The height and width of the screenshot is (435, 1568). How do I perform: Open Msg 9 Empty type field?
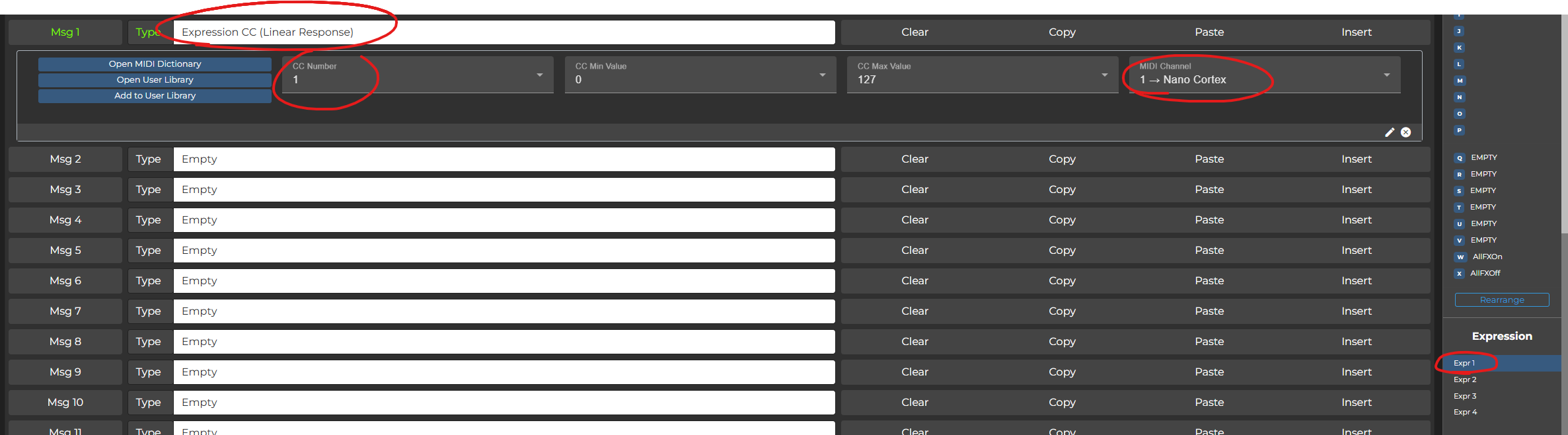[504, 372]
